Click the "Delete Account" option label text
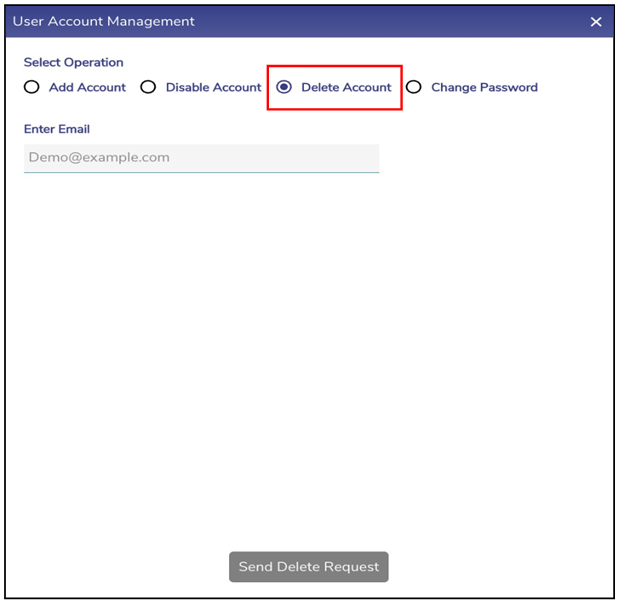Image resolution: width=618 pixels, height=601 pixels. click(x=346, y=87)
